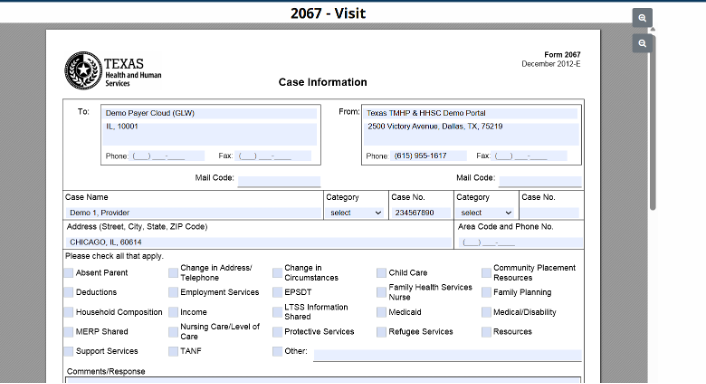Select the Child Care checkbox
706x384 pixels.
pyautogui.click(x=381, y=273)
